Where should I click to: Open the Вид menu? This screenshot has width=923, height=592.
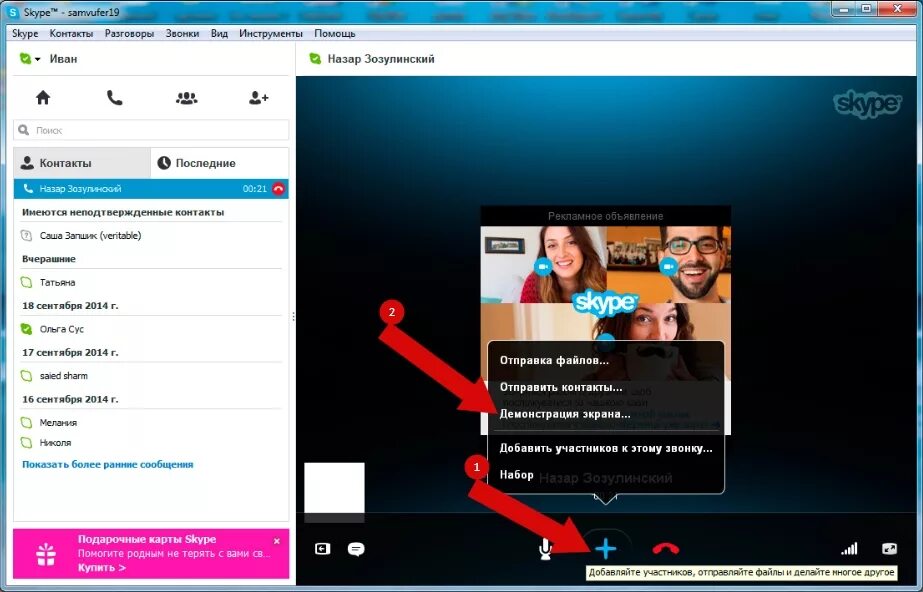[x=219, y=34]
